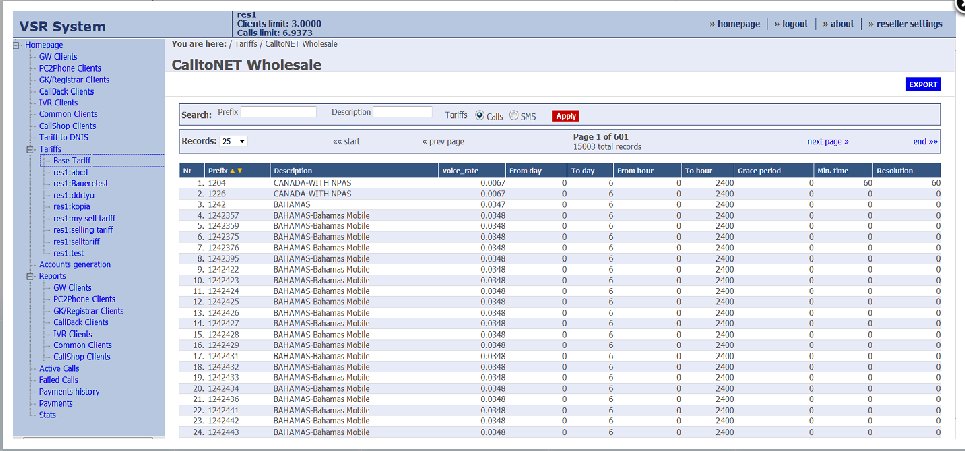Open top-level CallShop Clients item
Screen dimensions: 965x451
pos(67,126)
